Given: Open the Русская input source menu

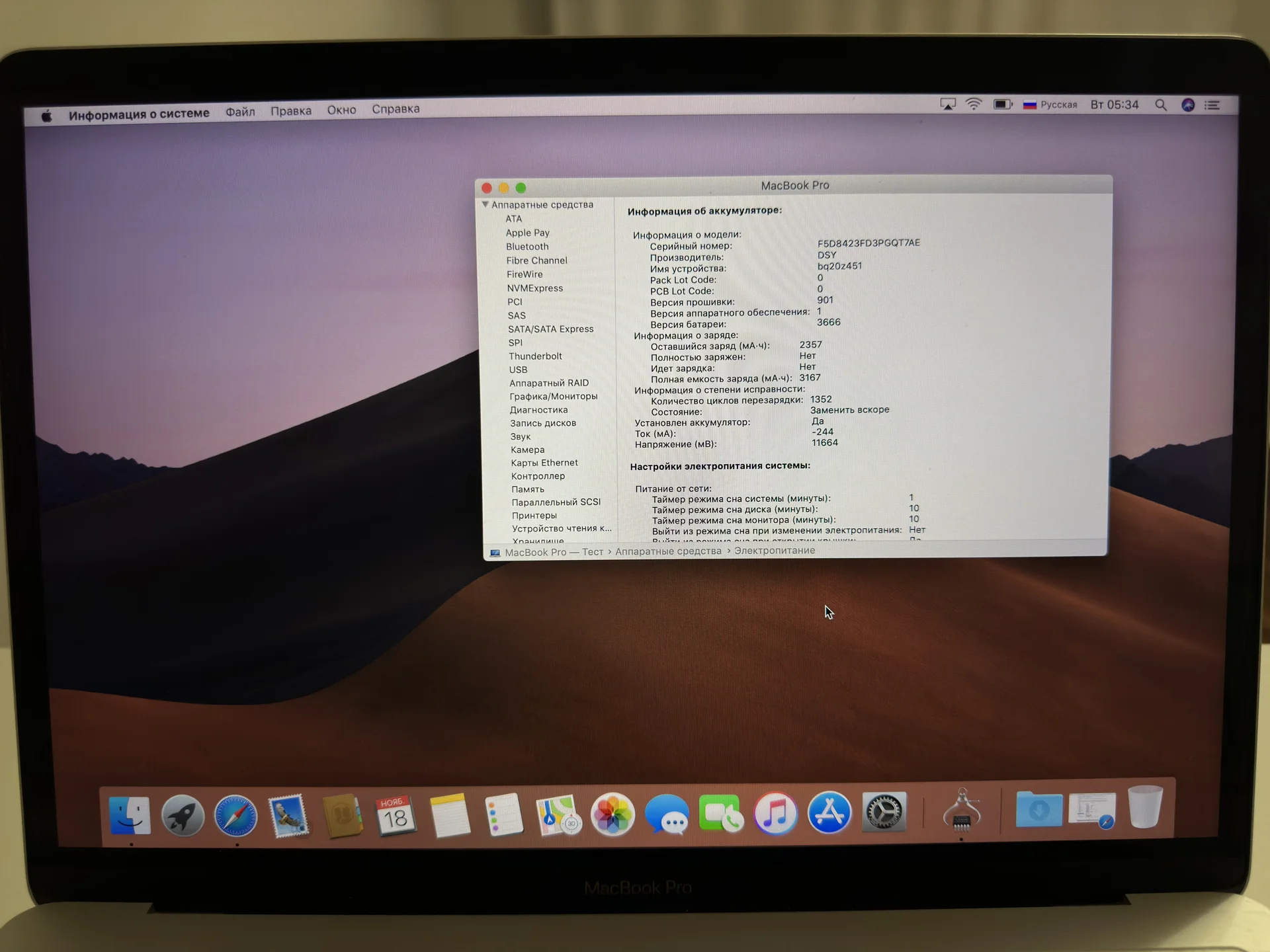Looking at the screenshot, I should 1050,104.
